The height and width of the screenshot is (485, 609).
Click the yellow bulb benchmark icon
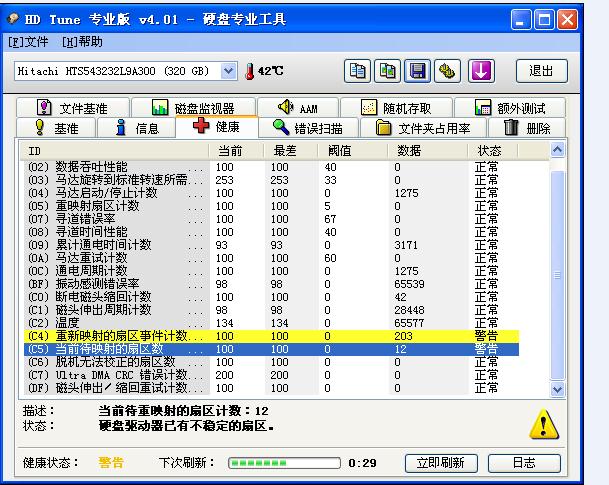pyautogui.click(x=39, y=127)
